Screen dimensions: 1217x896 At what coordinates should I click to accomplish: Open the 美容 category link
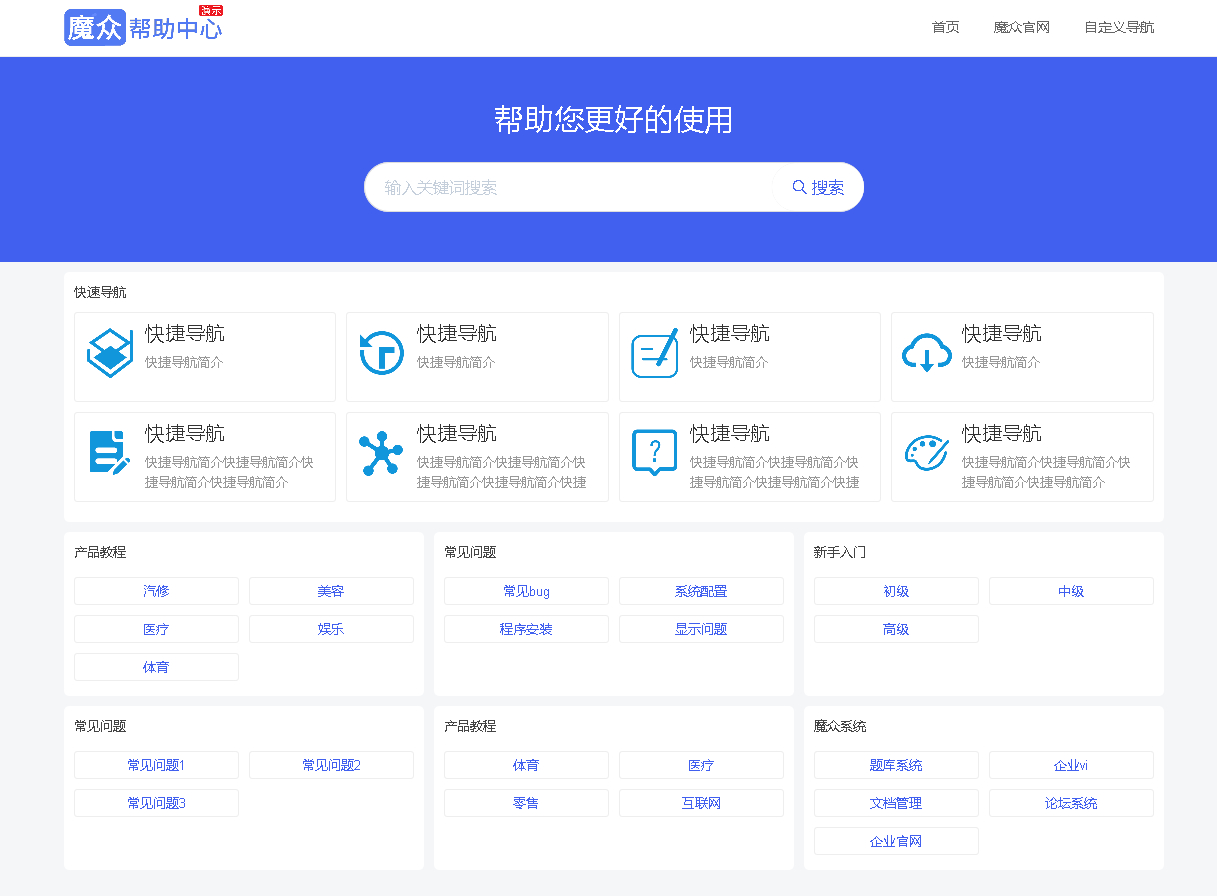click(331, 591)
